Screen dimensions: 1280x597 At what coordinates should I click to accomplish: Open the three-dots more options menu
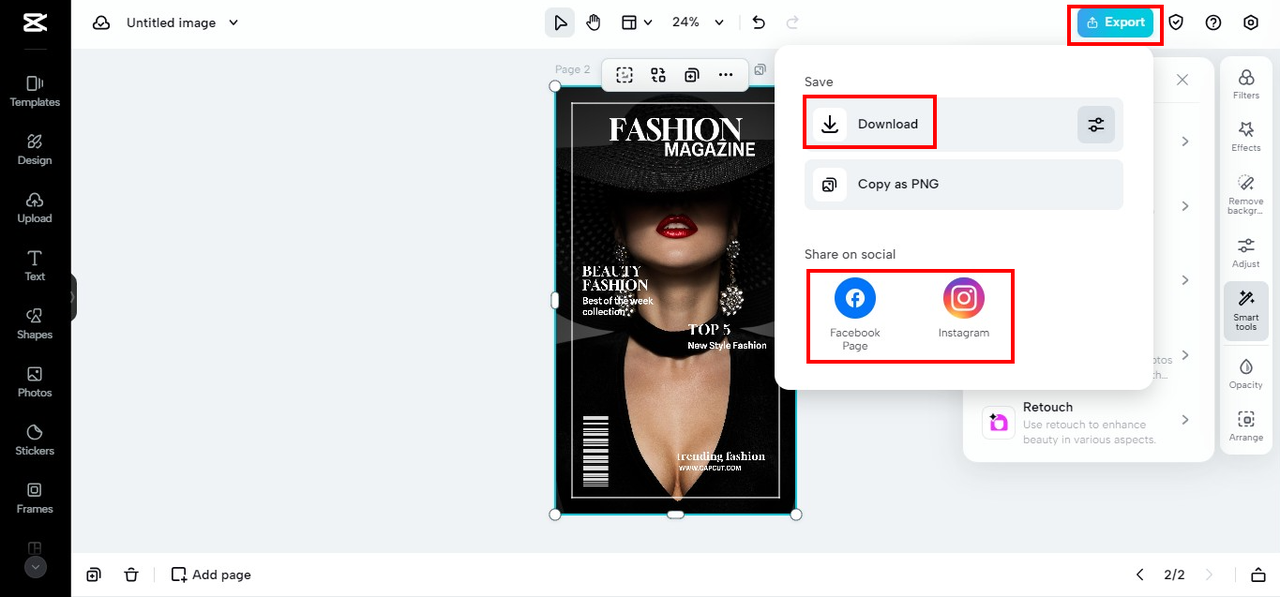(726, 74)
